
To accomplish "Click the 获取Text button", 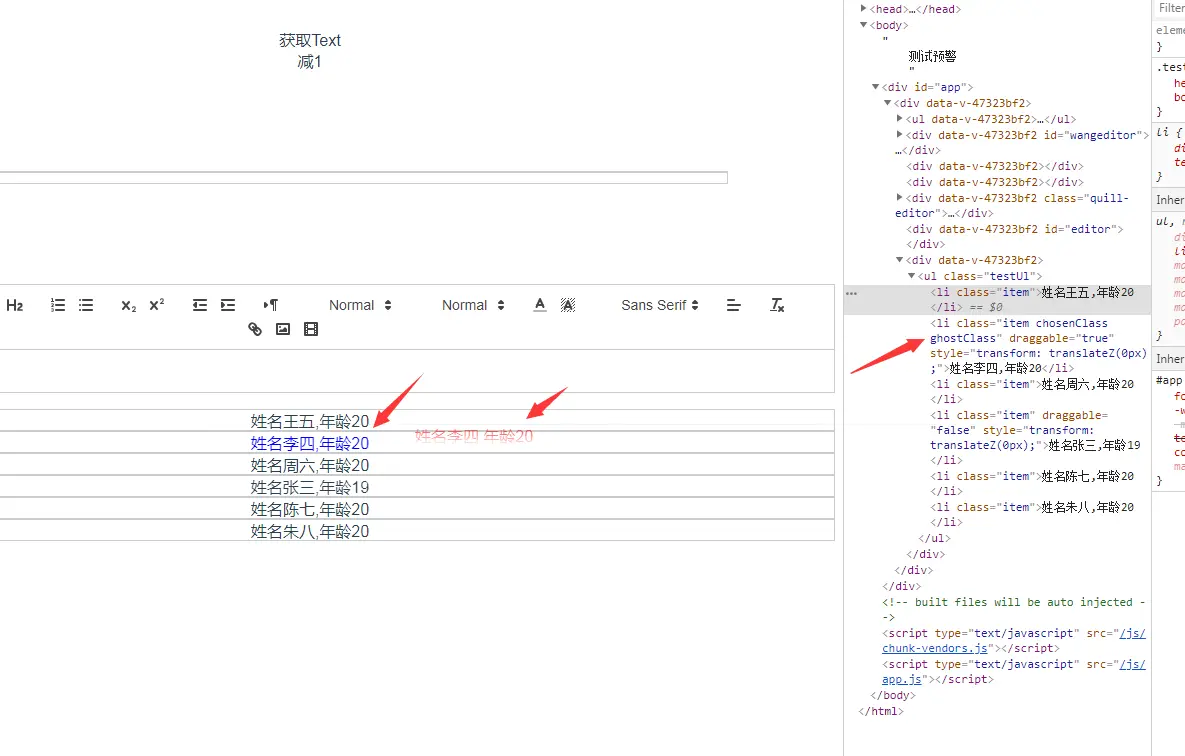I will point(310,41).
